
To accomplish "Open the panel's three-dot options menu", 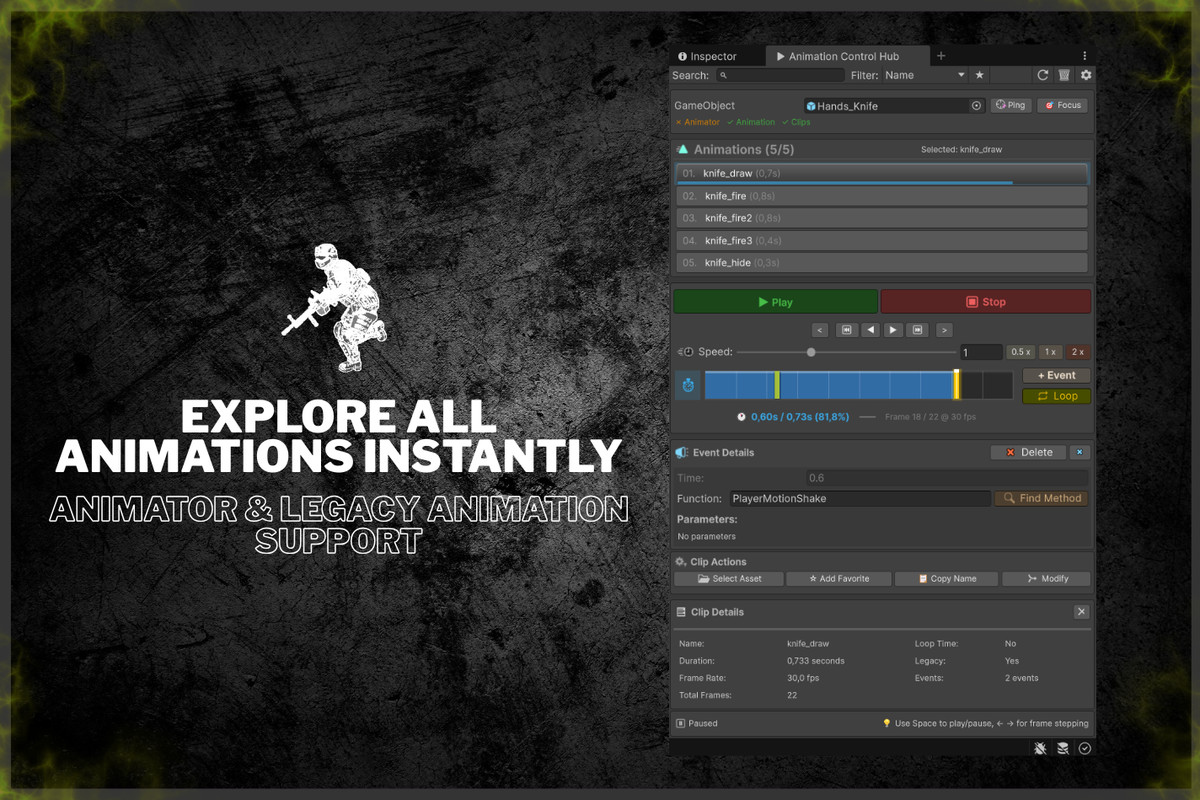I will point(1085,56).
